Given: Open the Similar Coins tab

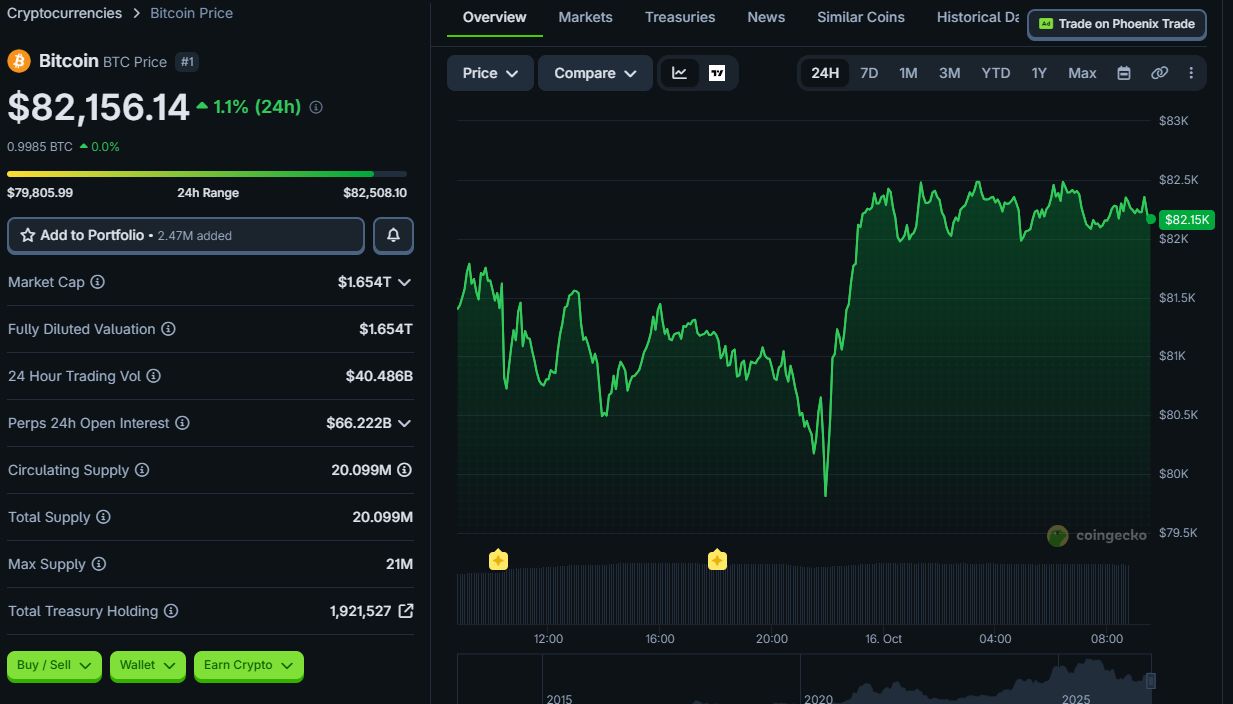Looking at the screenshot, I should click(861, 17).
